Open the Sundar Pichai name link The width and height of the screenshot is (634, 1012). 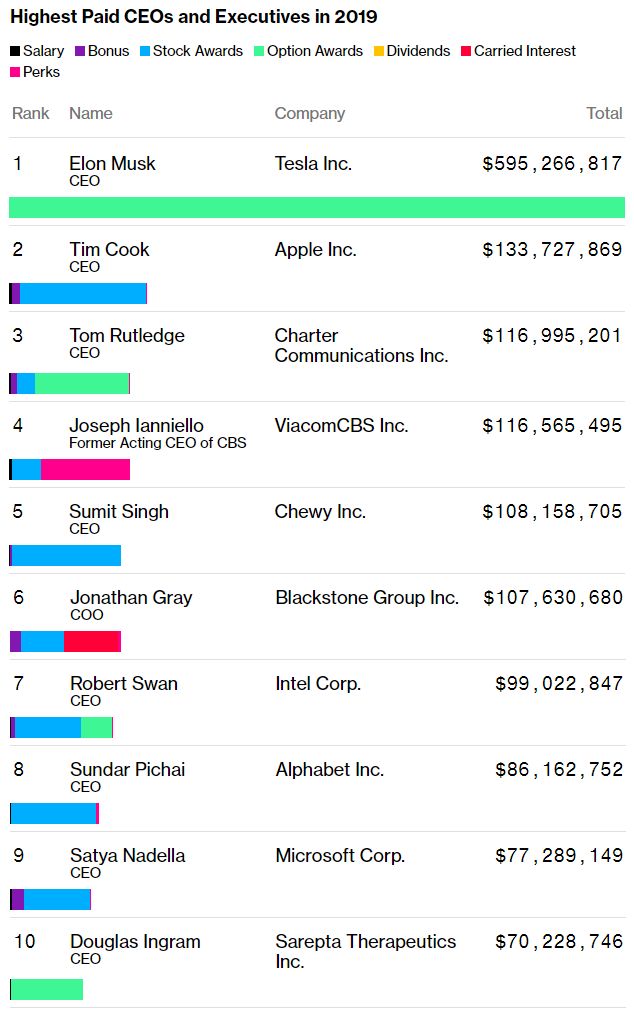(127, 770)
